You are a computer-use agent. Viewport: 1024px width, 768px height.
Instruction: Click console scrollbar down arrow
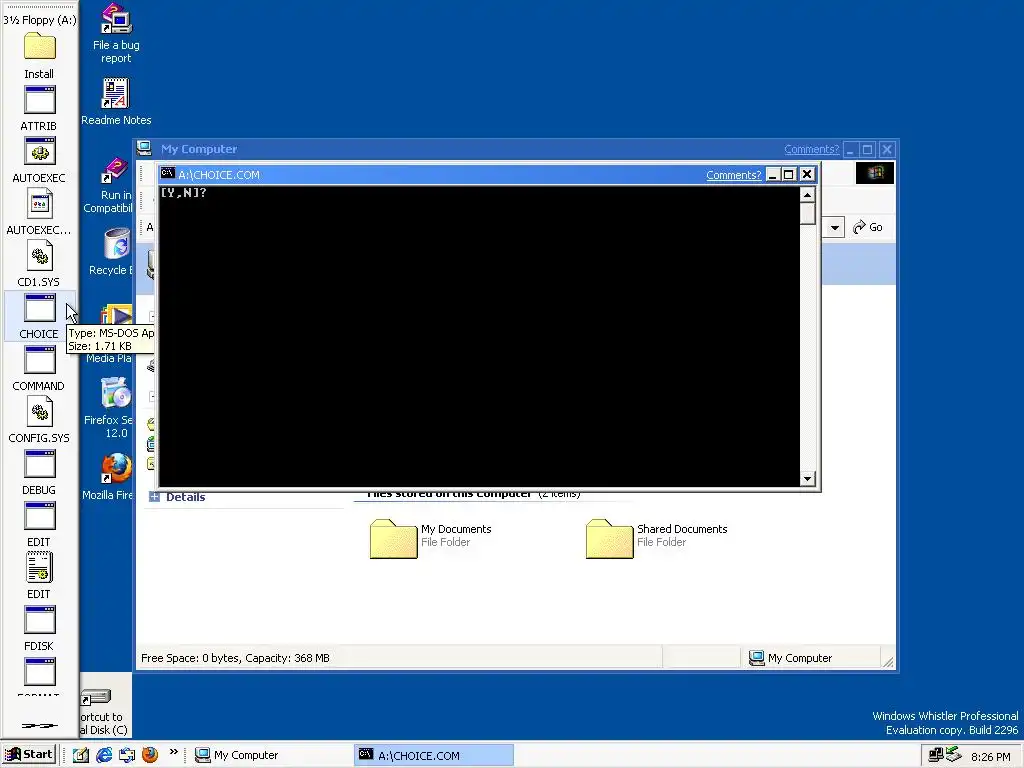[x=807, y=479]
